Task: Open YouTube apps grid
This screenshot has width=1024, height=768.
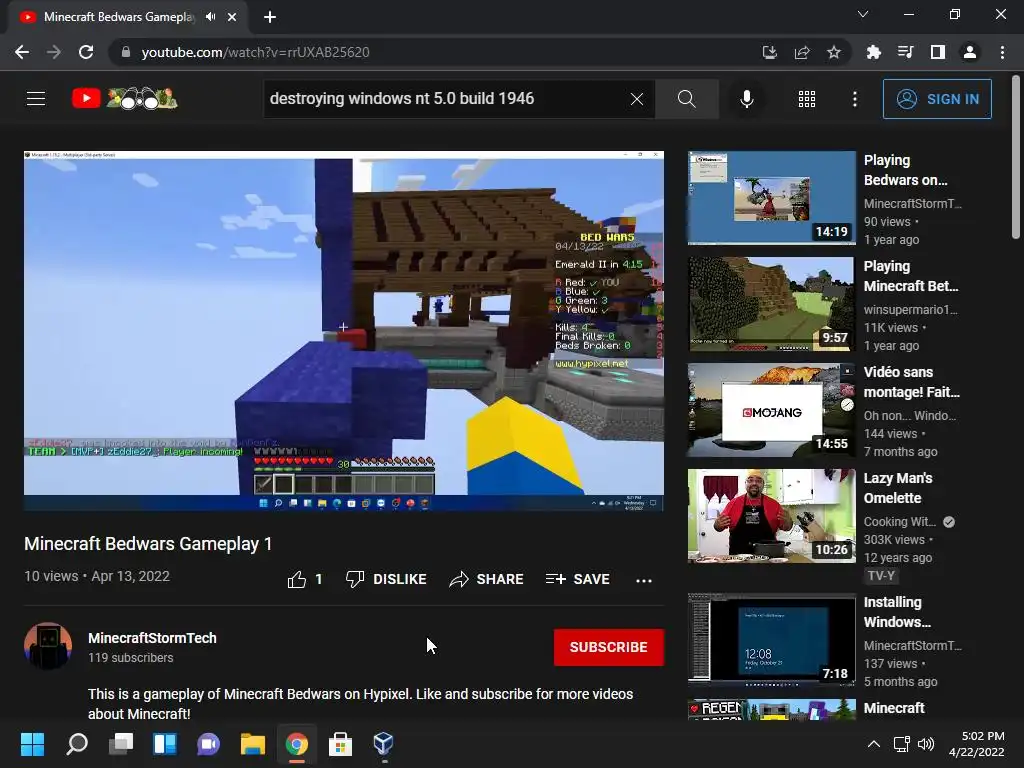Action: [x=807, y=99]
